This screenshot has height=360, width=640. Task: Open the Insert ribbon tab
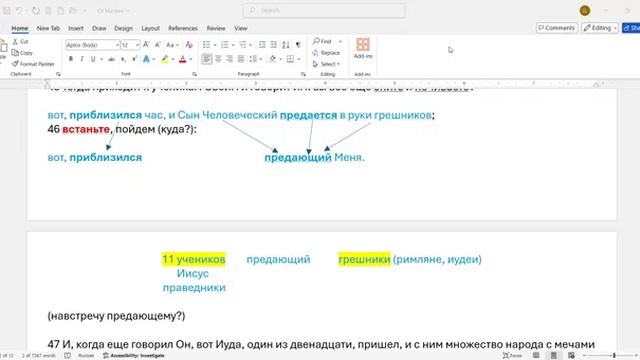click(x=76, y=28)
